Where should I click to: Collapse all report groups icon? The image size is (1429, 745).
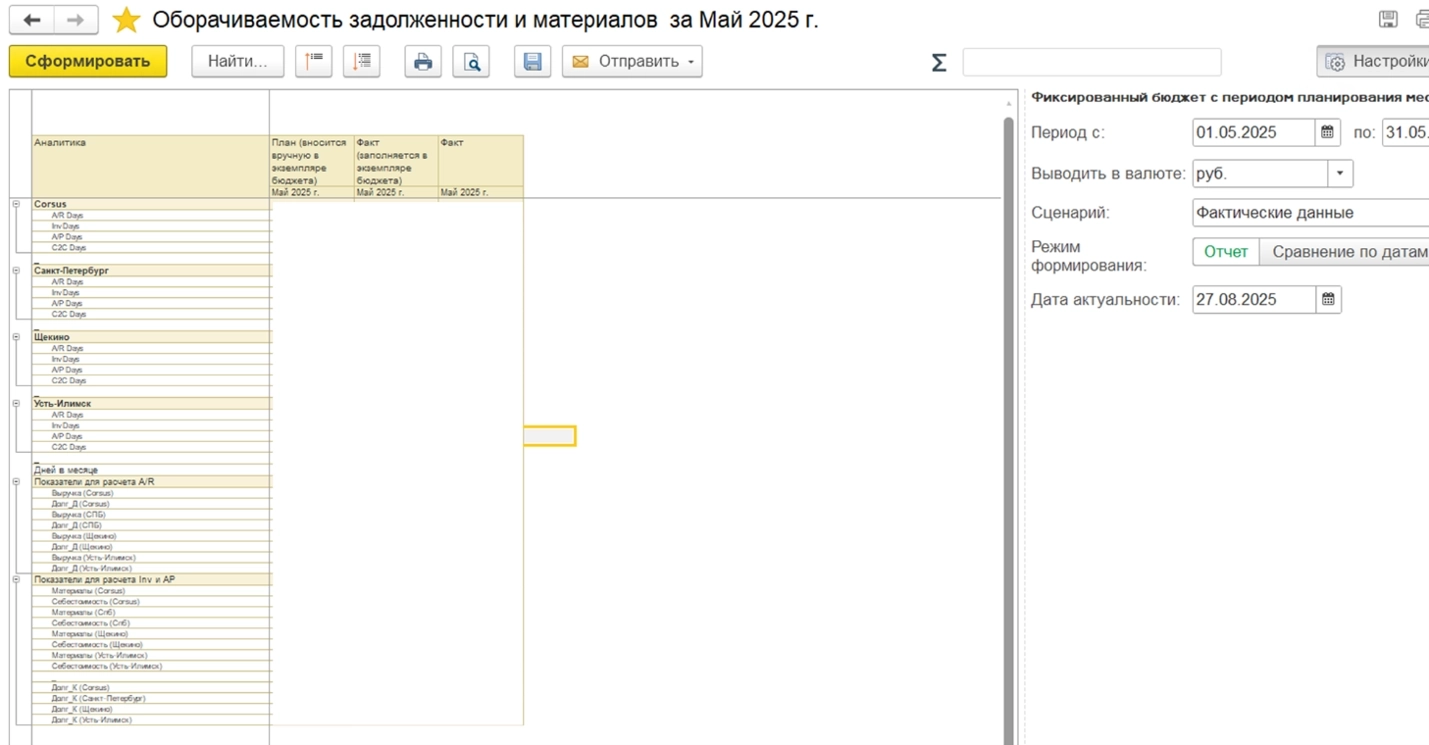coord(314,61)
